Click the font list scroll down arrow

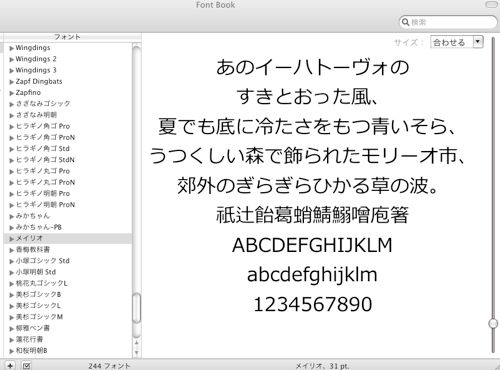[x=136, y=352]
